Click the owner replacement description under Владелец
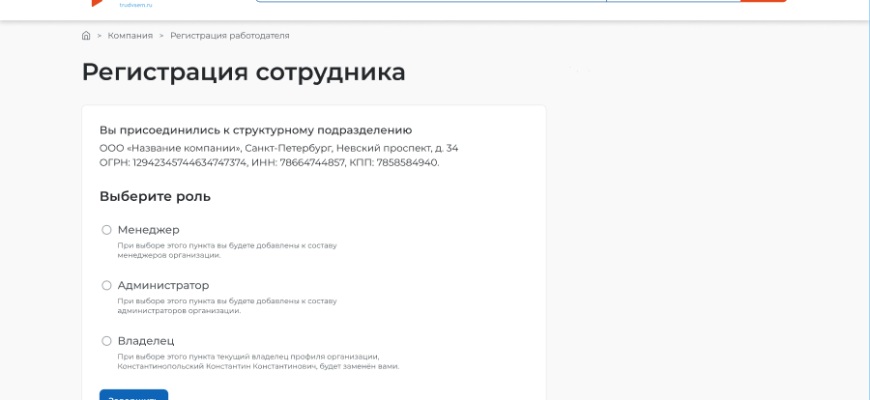The image size is (870, 400). point(257,361)
